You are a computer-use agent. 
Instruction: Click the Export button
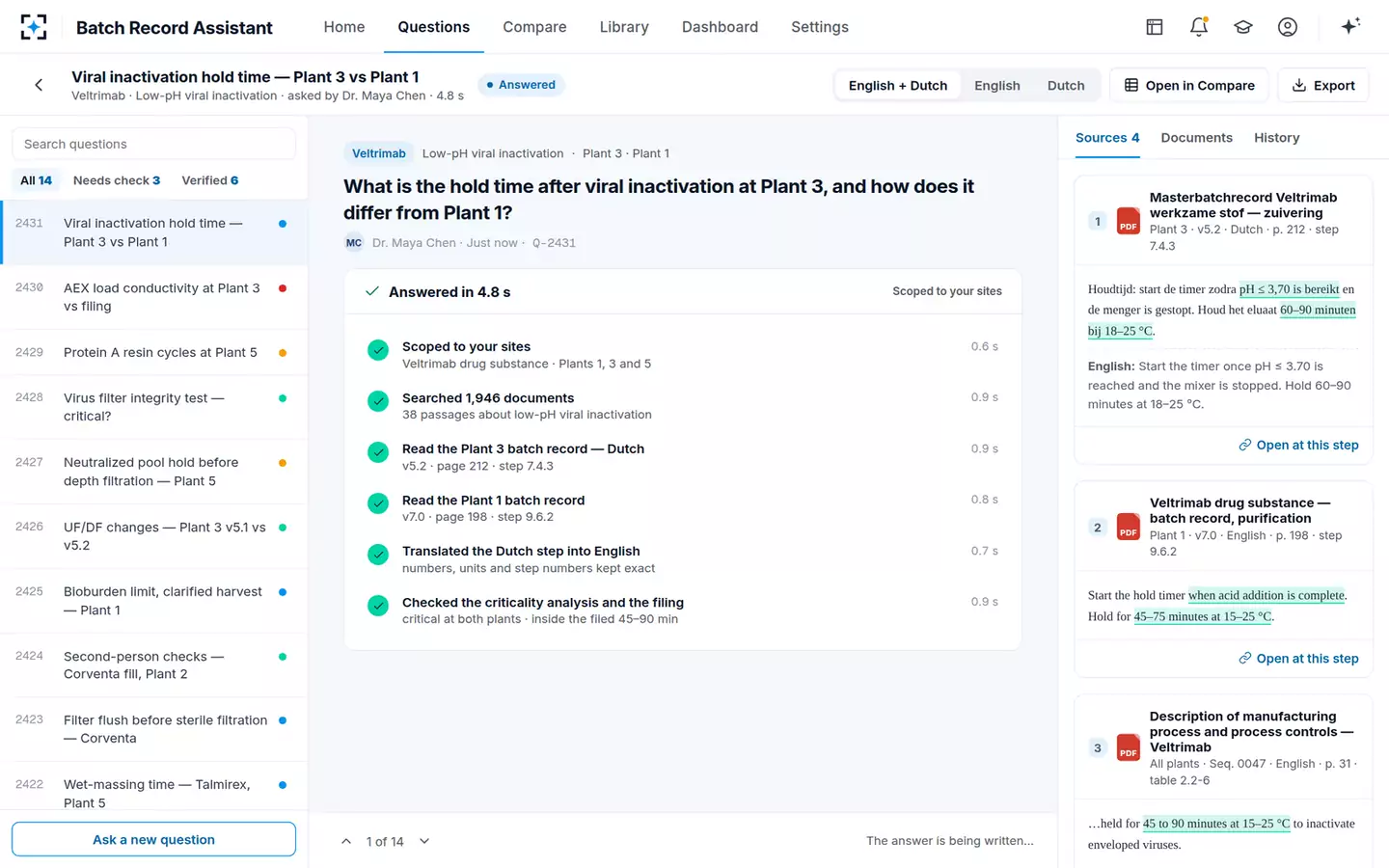(1323, 85)
